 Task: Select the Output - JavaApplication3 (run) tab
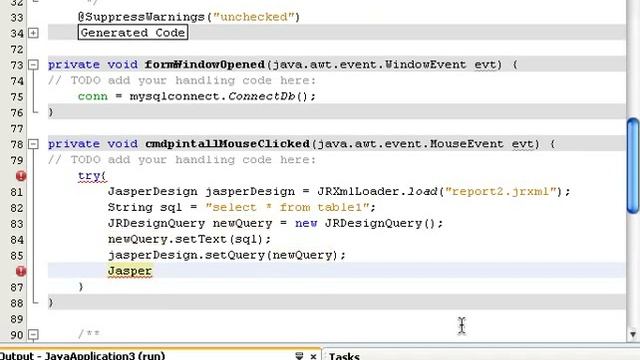coord(82,356)
